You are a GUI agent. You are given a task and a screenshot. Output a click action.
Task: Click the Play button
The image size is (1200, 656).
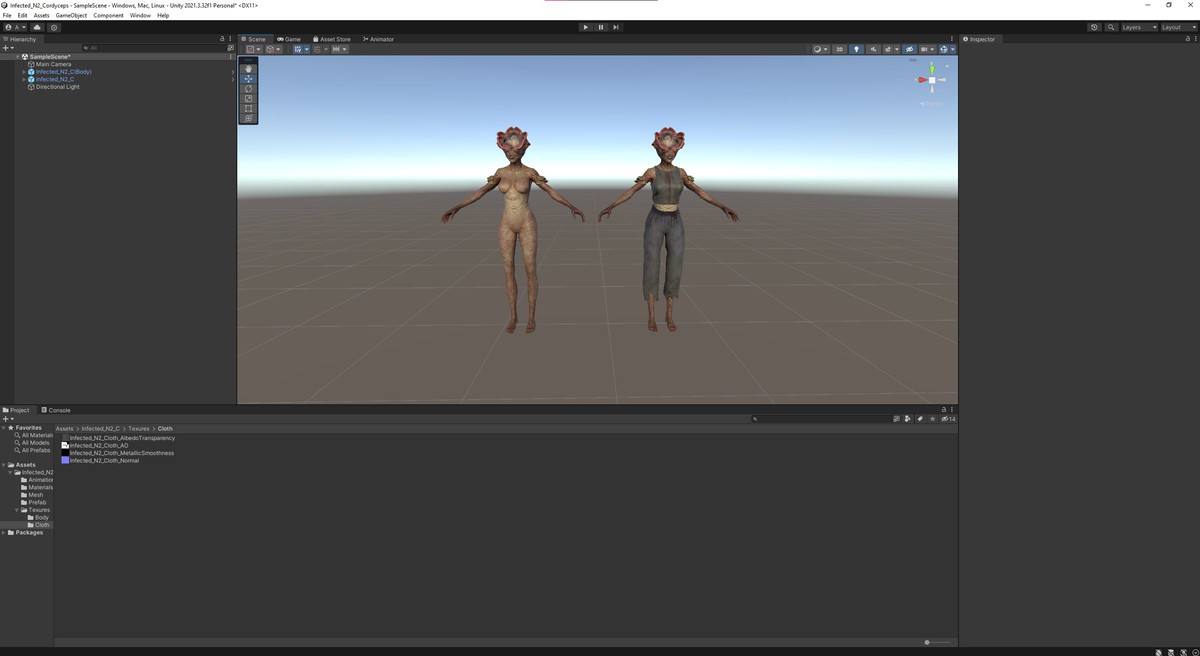tap(586, 27)
